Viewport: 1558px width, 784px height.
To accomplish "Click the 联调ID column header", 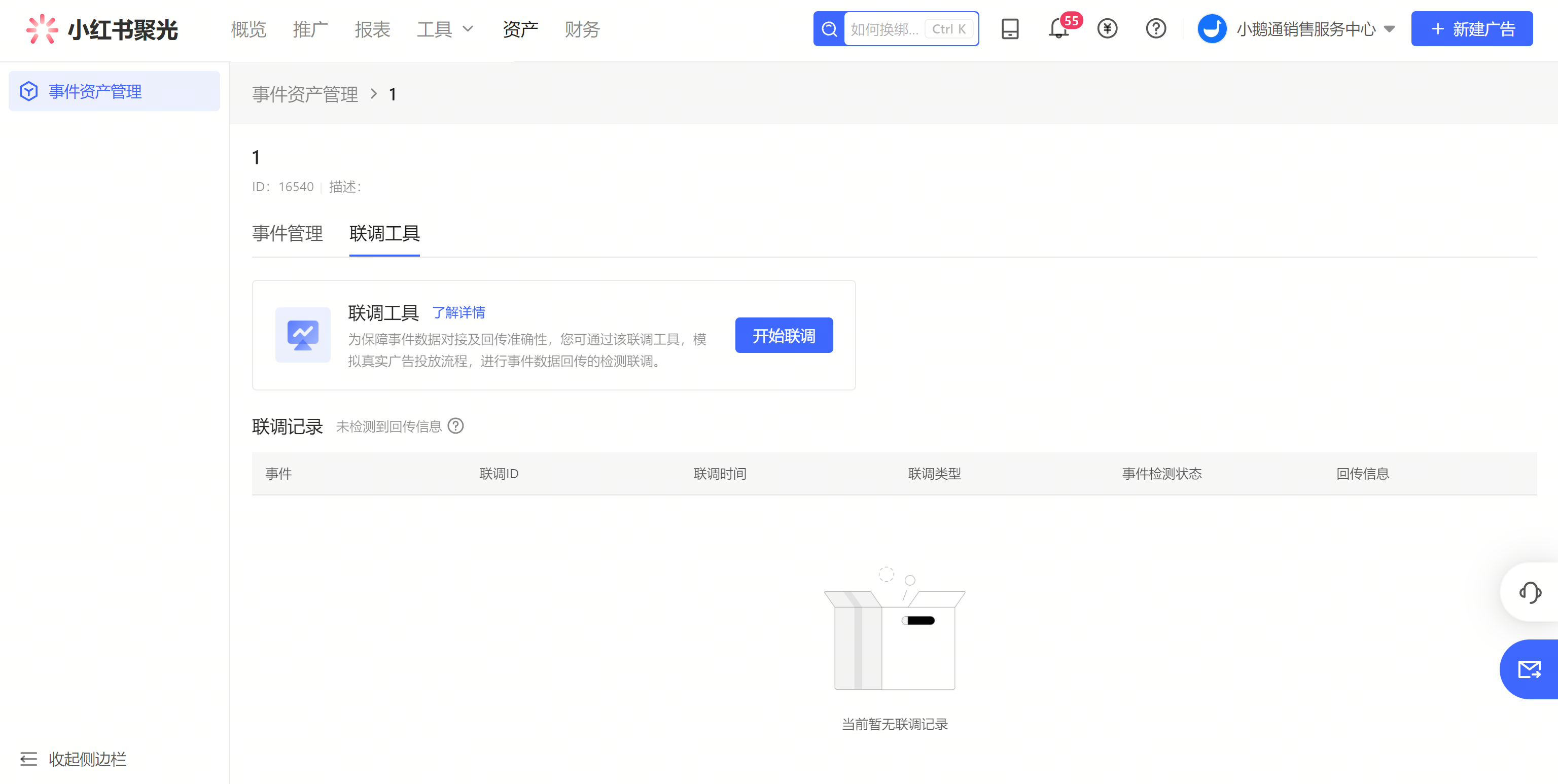I will point(499,473).
